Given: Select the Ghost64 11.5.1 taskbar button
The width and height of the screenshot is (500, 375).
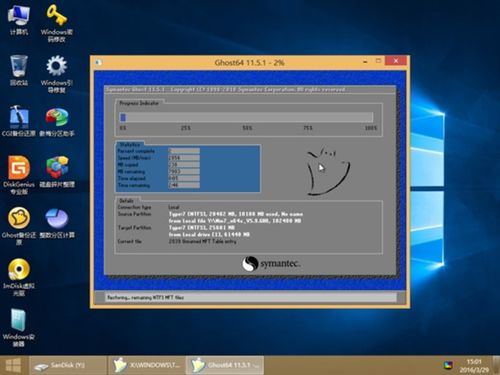Looking at the screenshot, I should pyautogui.click(x=225, y=365).
